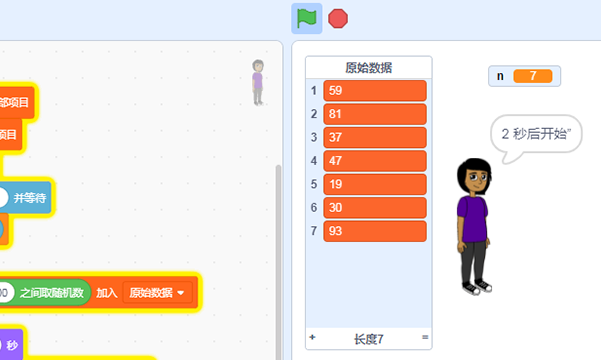Click the purple 秒 looks block
The width and height of the screenshot is (601, 360).
pos(11,345)
